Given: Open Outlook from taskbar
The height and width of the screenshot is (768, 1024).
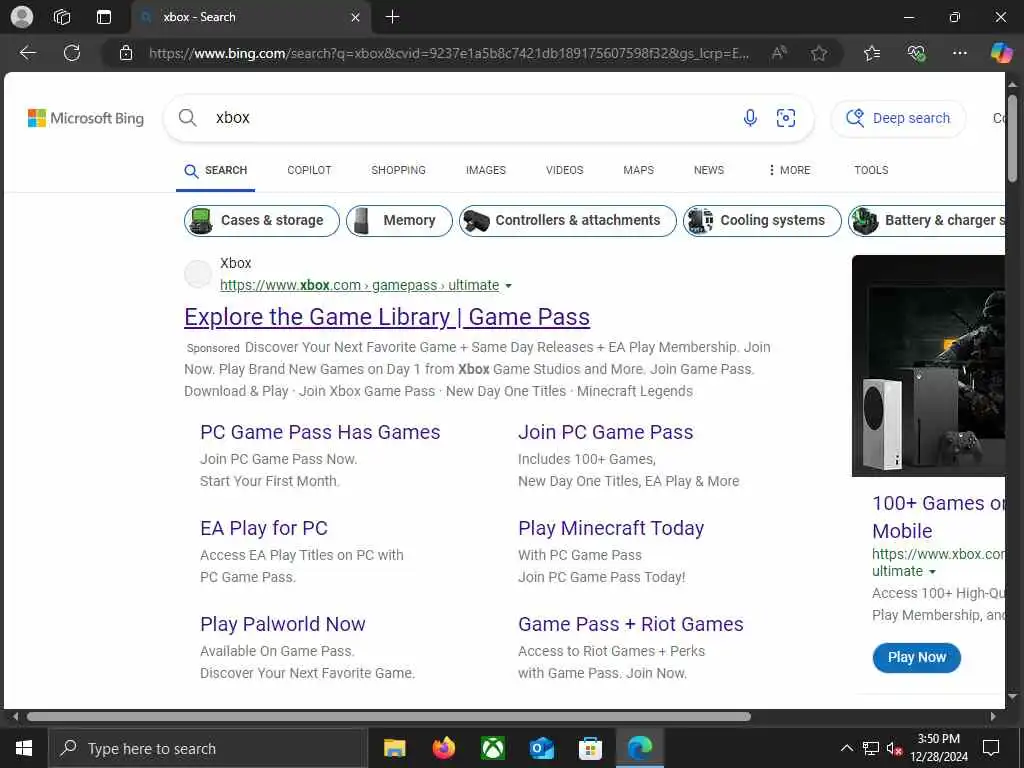Looking at the screenshot, I should [x=541, y=748].
